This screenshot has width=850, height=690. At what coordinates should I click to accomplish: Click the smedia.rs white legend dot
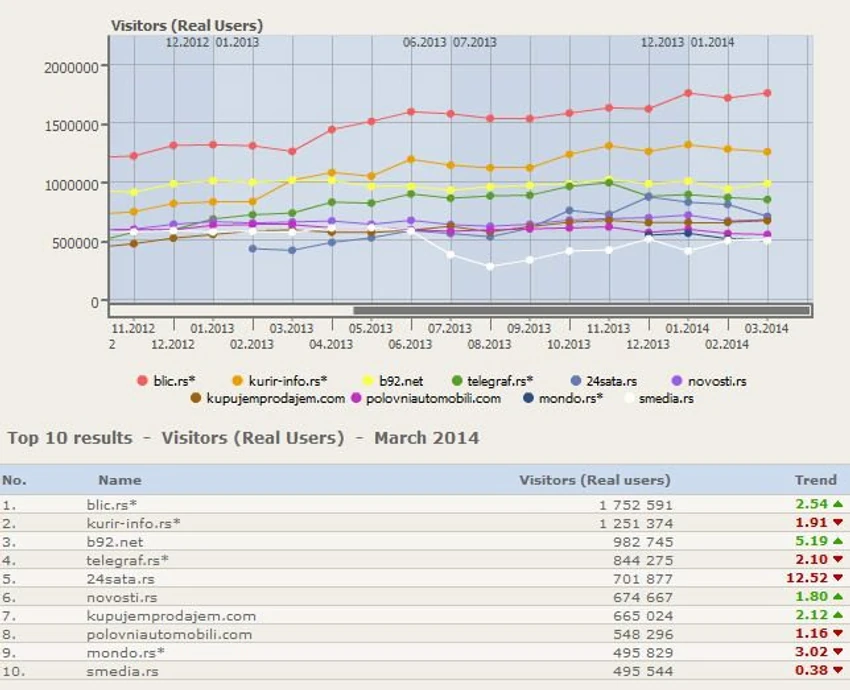(629, 398)
